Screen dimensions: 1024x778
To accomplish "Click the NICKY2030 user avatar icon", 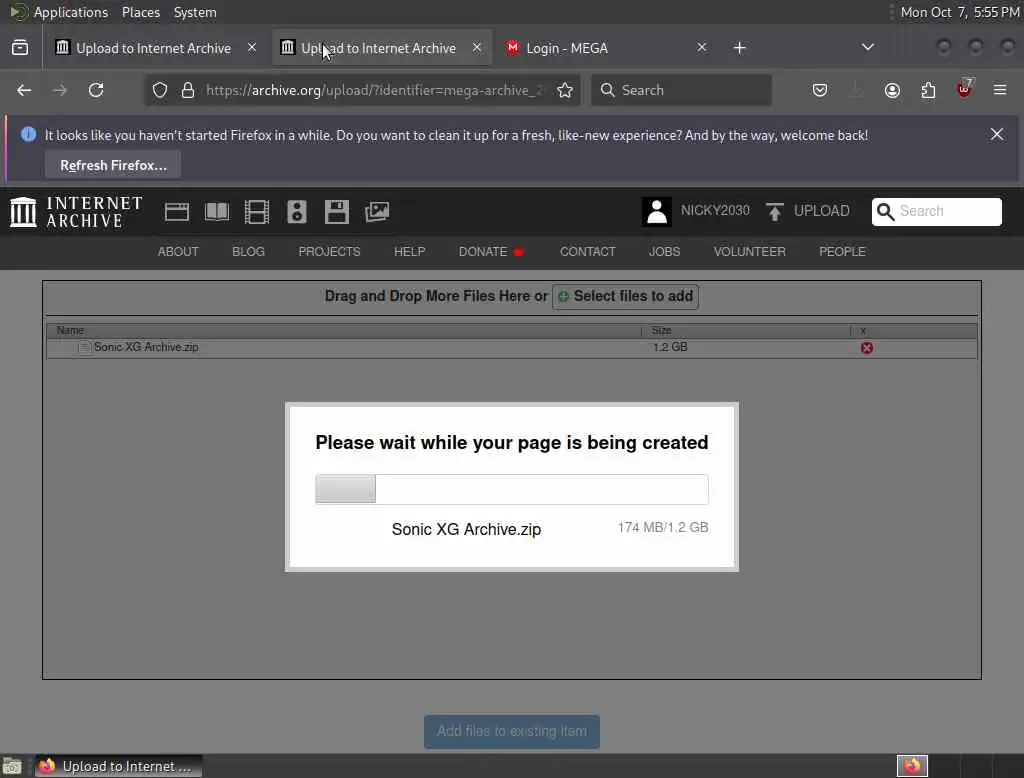I will coord(656,212).
